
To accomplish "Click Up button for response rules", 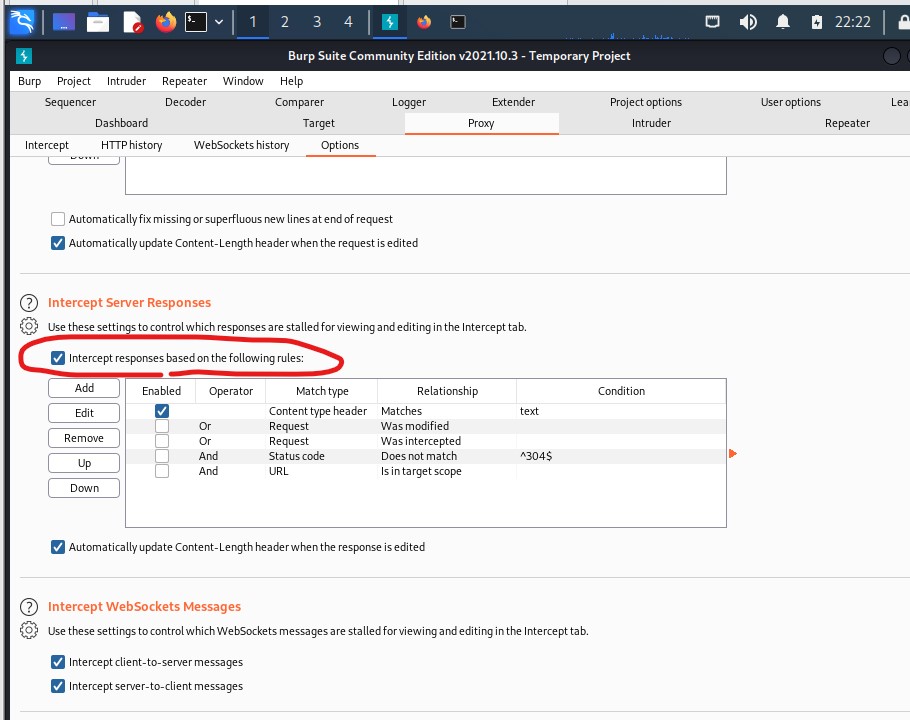I will click(x=84, y=463).
